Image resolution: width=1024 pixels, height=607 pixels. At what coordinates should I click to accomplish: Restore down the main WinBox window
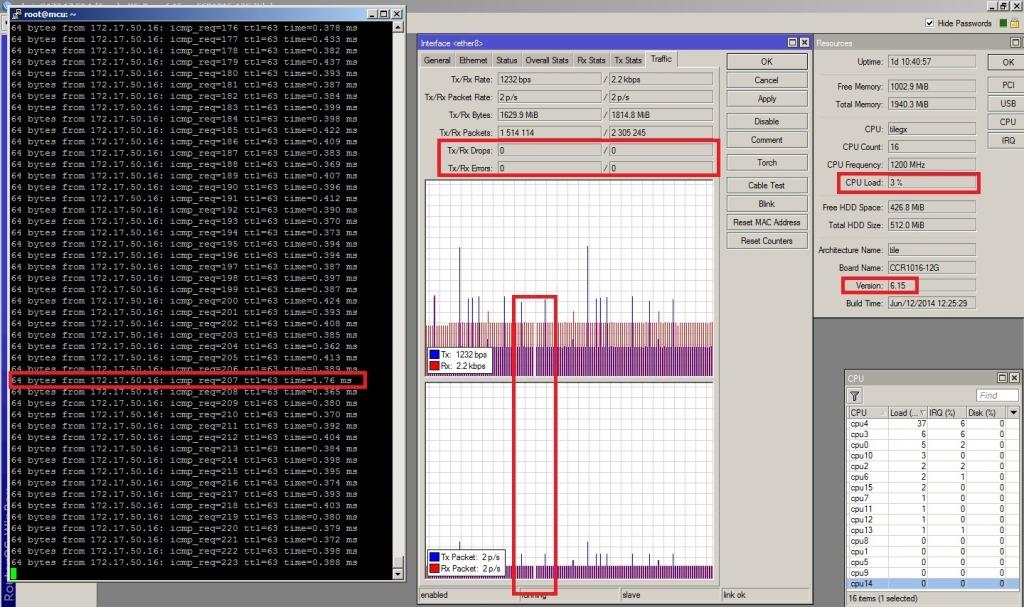pyautogui.click(x=1004, y=6)
